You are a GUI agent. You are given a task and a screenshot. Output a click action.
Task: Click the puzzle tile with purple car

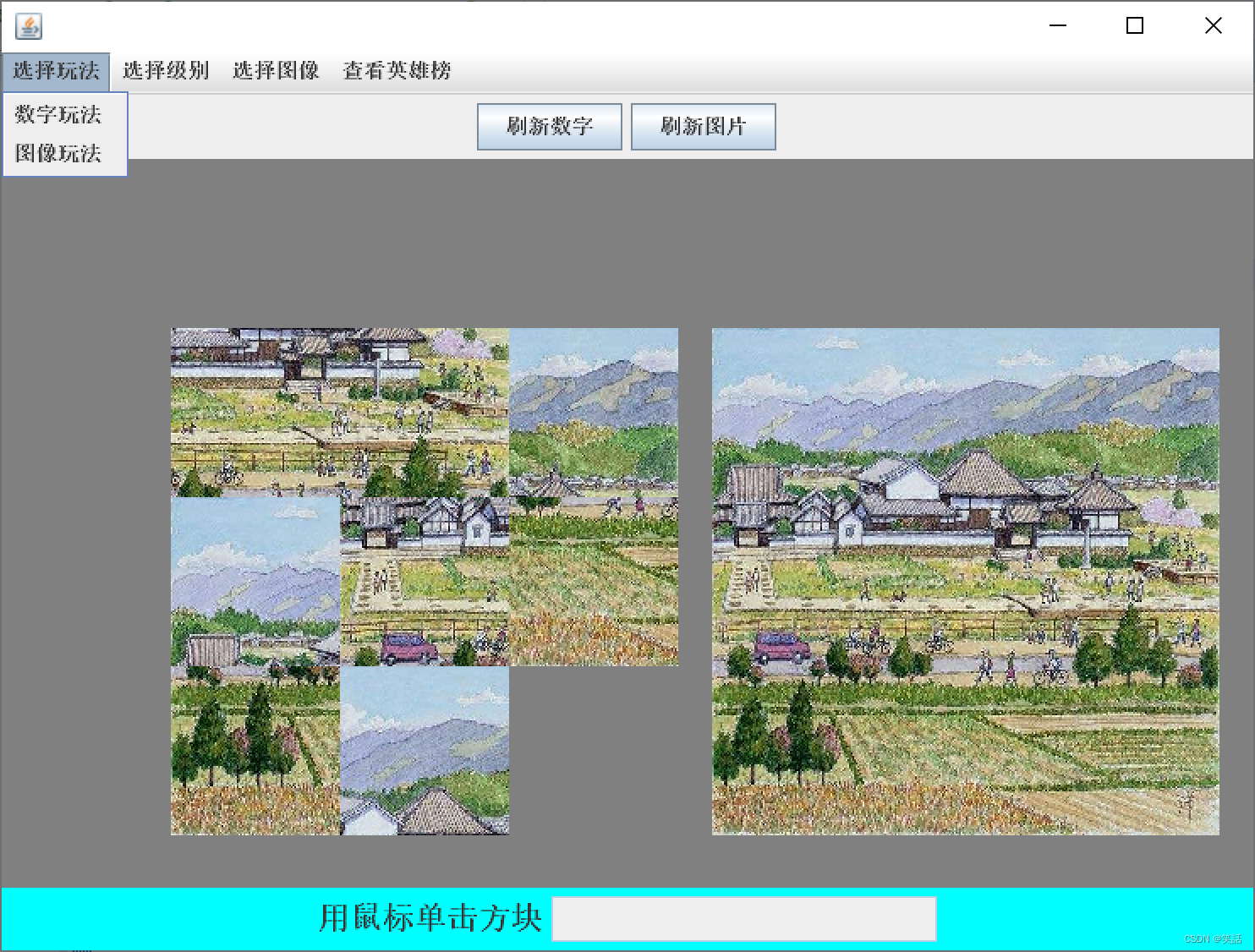(x=425, y=582)
